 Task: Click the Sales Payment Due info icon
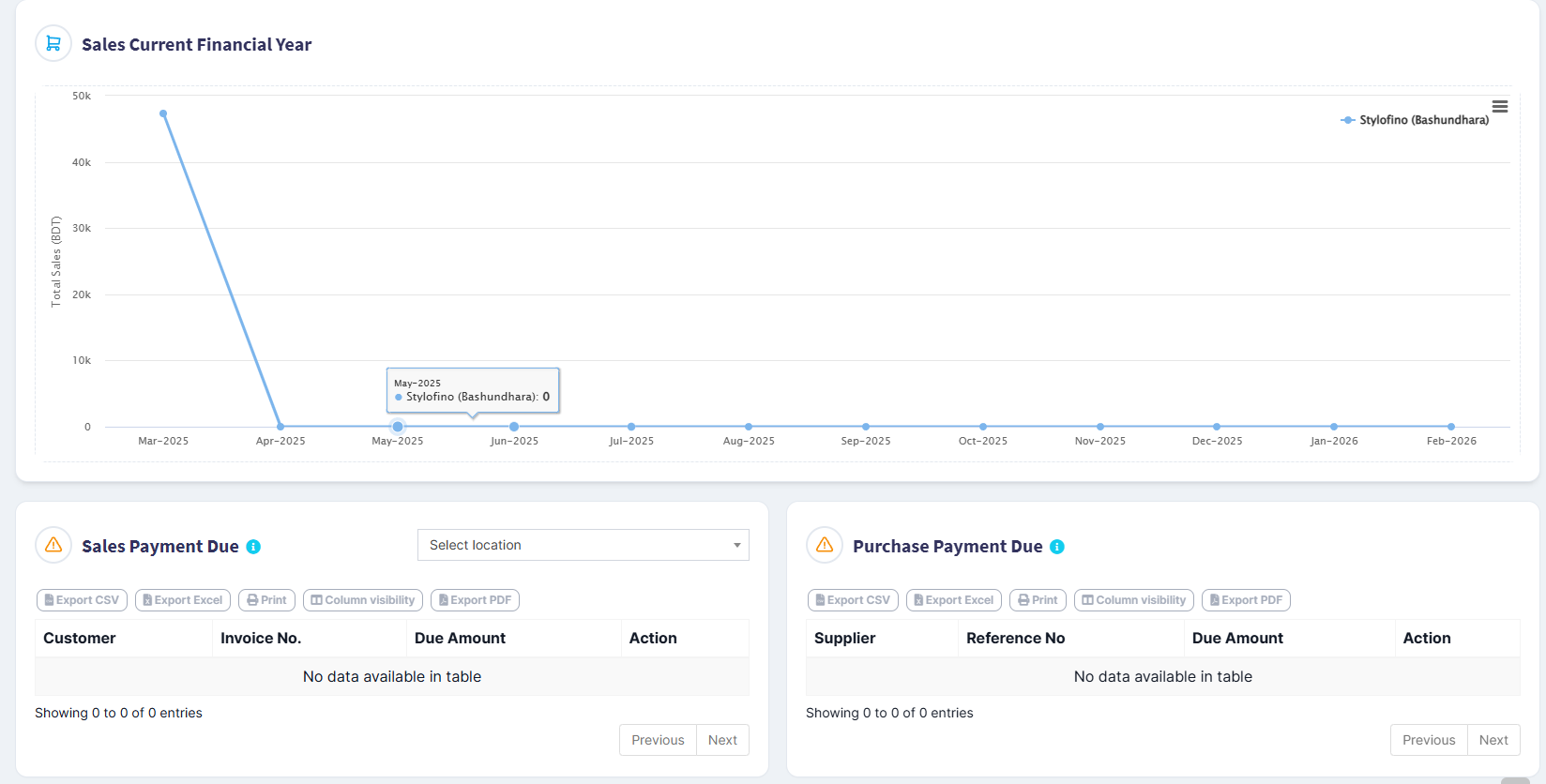click(x=253, y=547)
